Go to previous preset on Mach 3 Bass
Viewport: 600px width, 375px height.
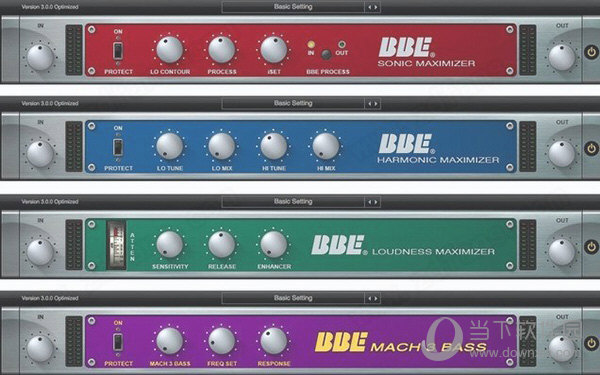(369, 298)
